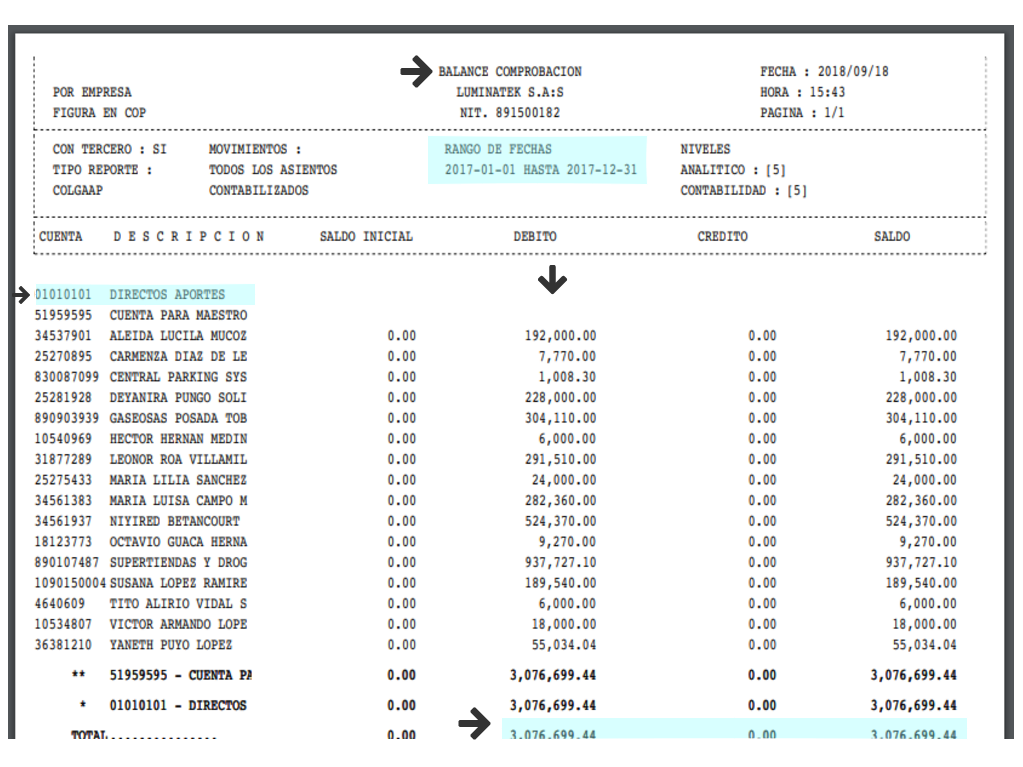Click the arrow pointing at the total debit
The width and height of the screenshot is (1023, 767).
tap(475, 724)
